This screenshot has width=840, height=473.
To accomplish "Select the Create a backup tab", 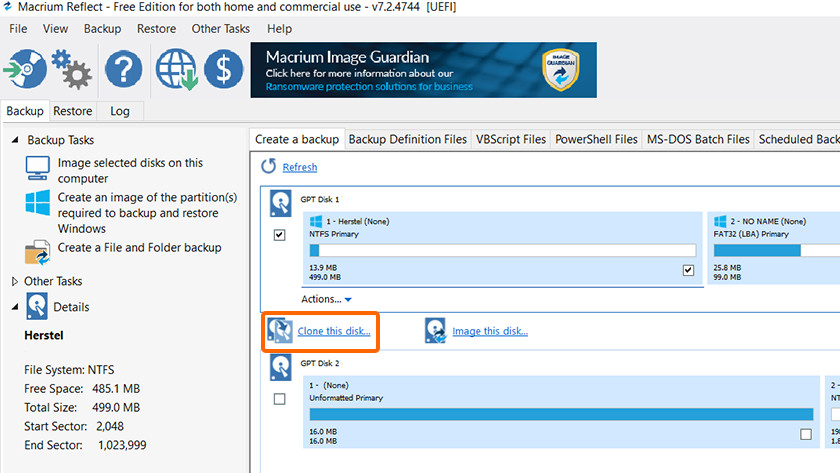I will (297, 139).
